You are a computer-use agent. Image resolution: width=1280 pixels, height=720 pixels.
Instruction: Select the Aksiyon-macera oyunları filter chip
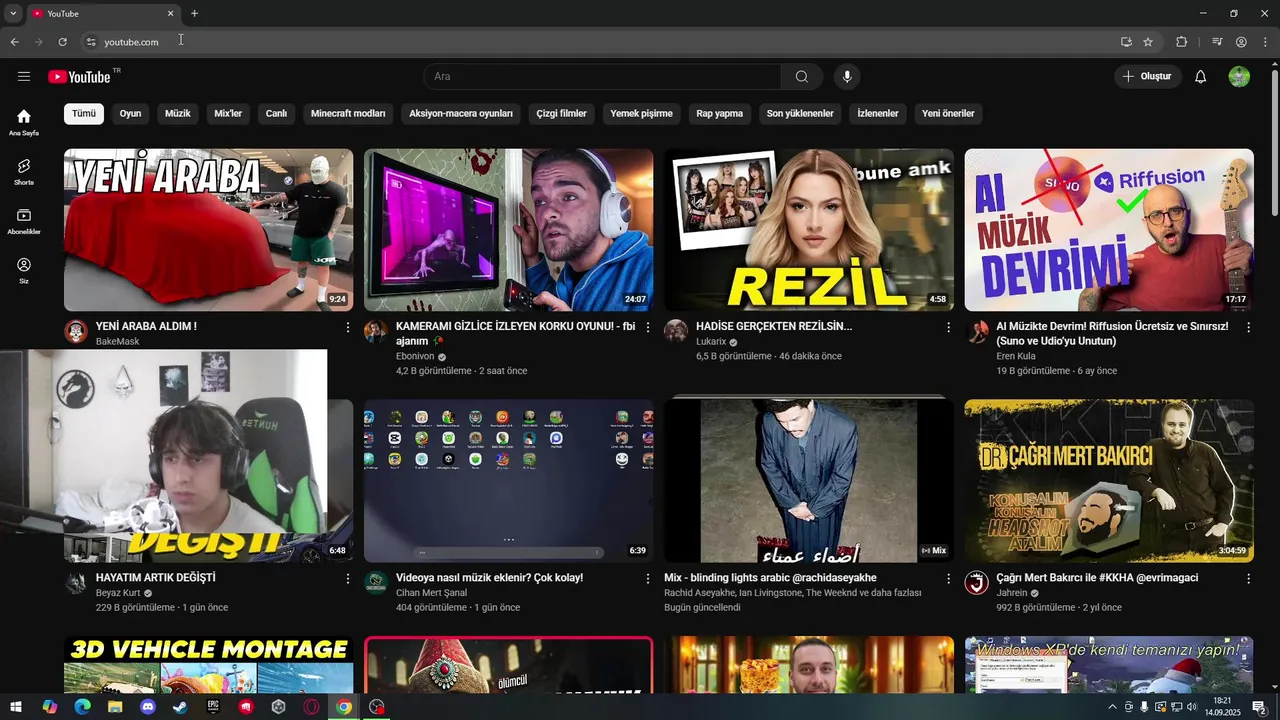pyautogui.click(x=461, y=114)
